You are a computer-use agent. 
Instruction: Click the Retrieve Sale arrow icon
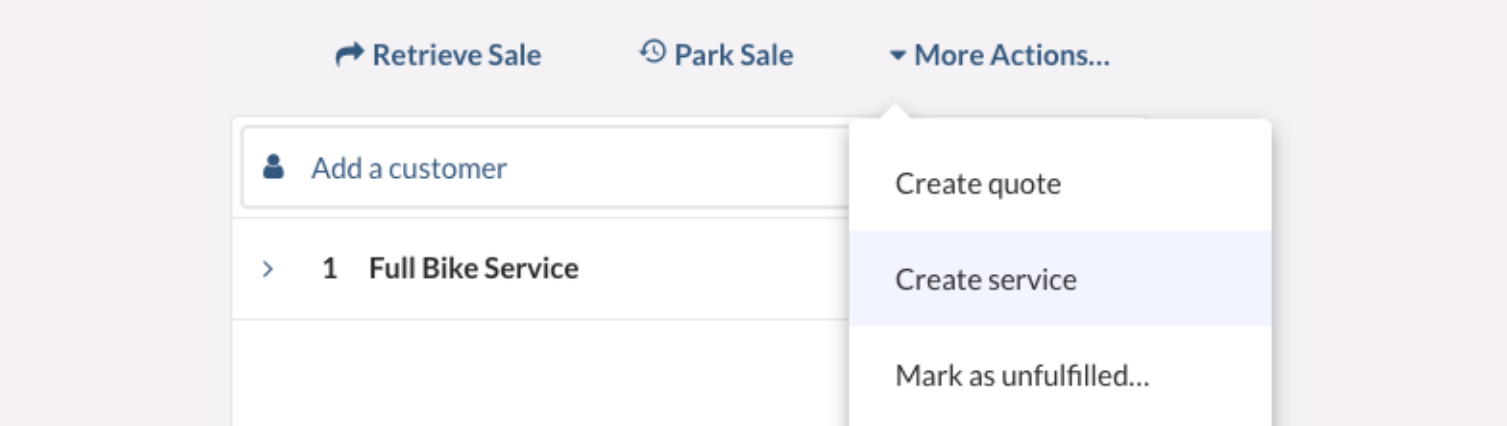[x=348, y=55]
